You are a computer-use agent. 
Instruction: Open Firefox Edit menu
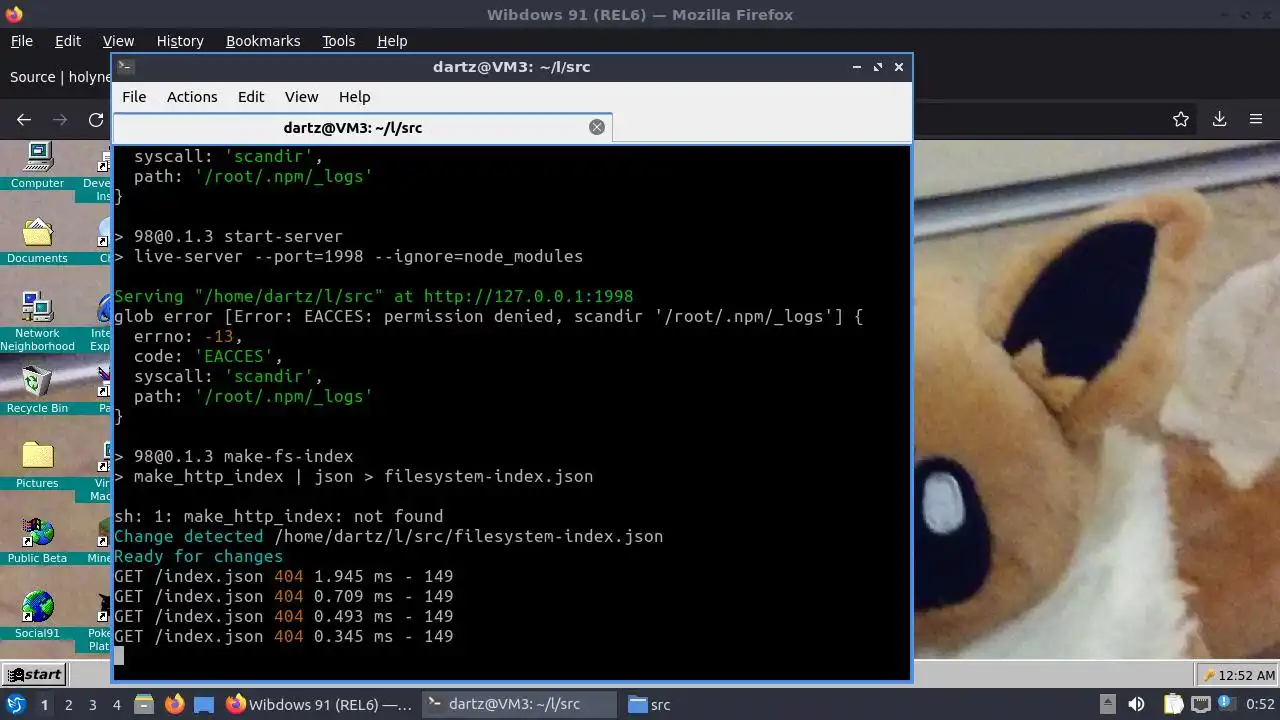(x=68, y=41)
